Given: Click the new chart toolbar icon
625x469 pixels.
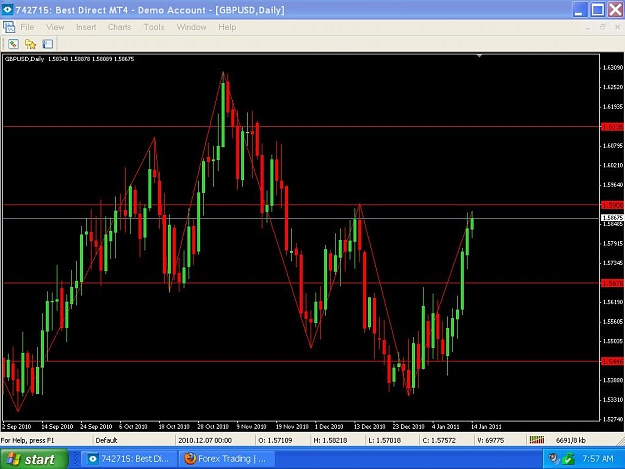Looking at the screenshot, I should click(x=14, y=44).
